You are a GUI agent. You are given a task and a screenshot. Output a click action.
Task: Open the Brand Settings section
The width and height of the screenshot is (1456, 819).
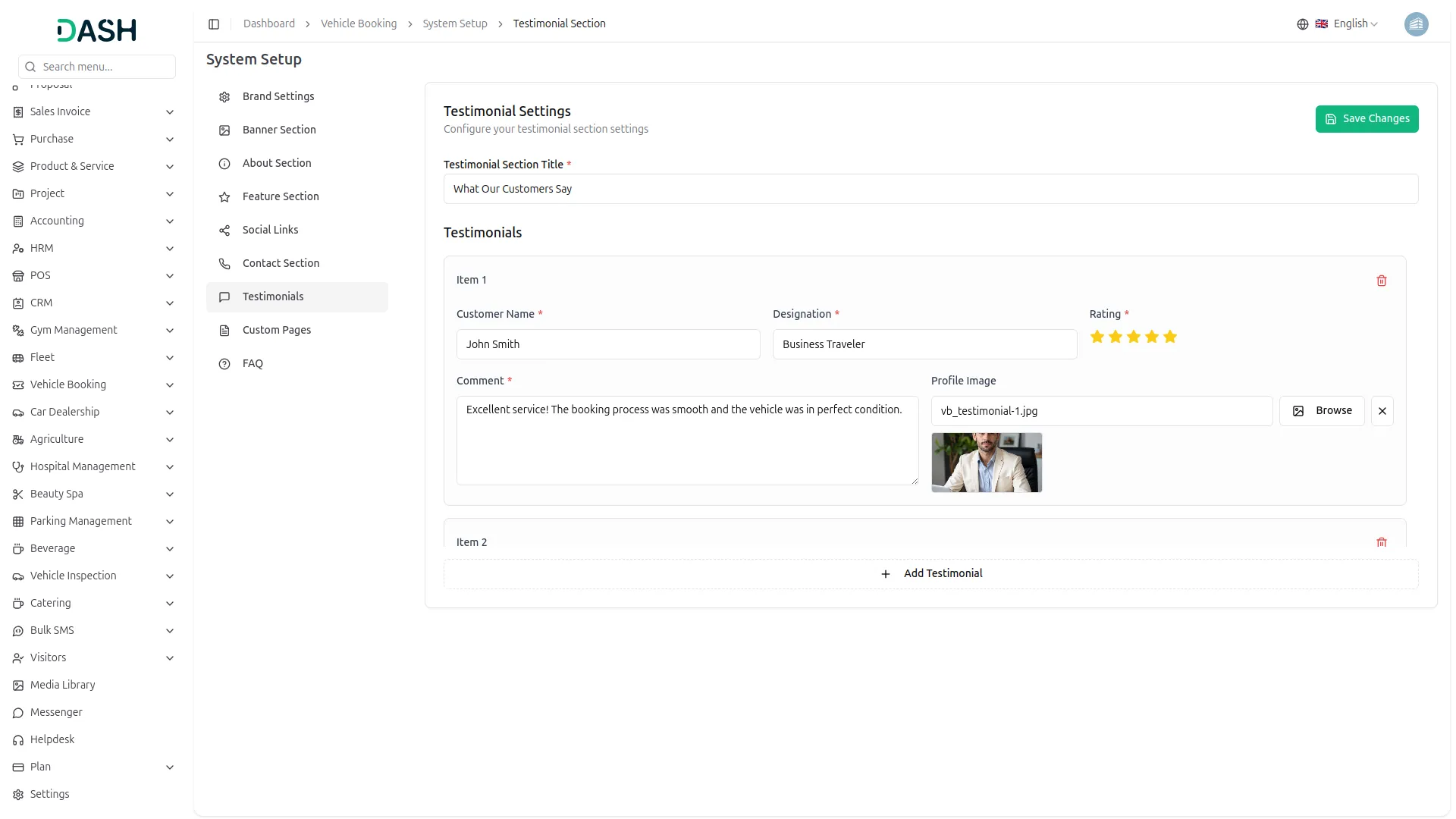click(278, 97)
